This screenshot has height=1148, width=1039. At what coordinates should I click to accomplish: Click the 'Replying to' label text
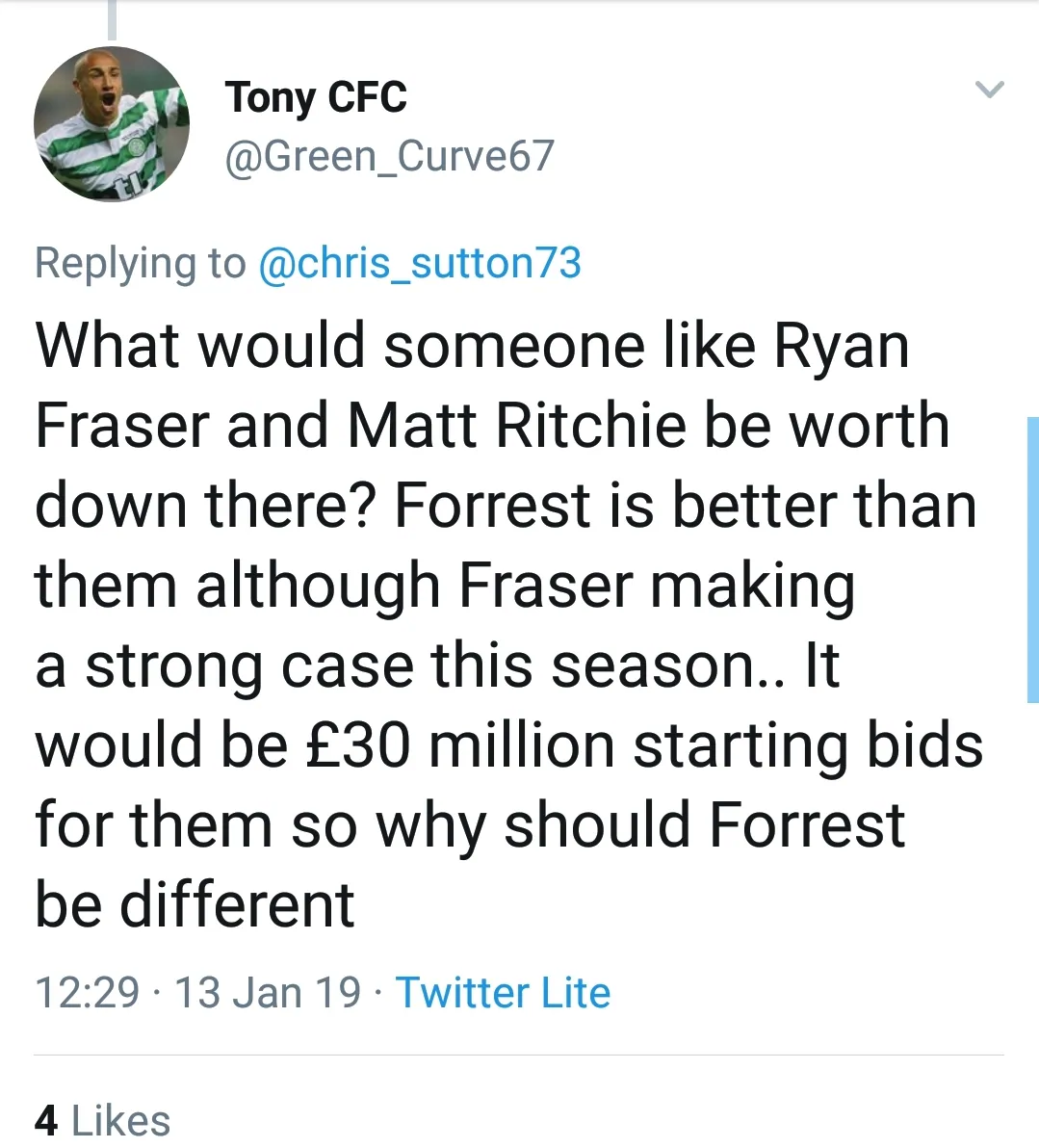[x=140, y=263]
